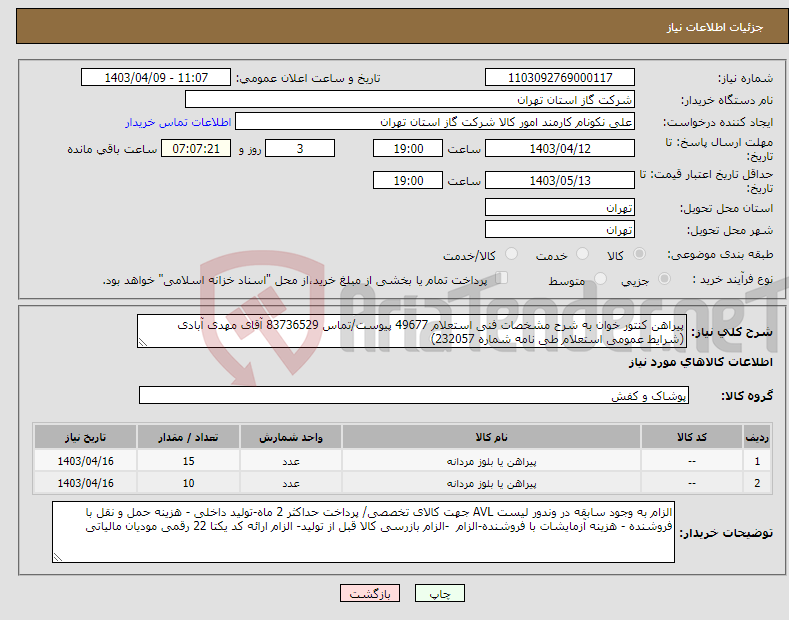Screen dimensions: 789x620
Task: Click the quantity cell showing 10
Action: click(188, 483)
